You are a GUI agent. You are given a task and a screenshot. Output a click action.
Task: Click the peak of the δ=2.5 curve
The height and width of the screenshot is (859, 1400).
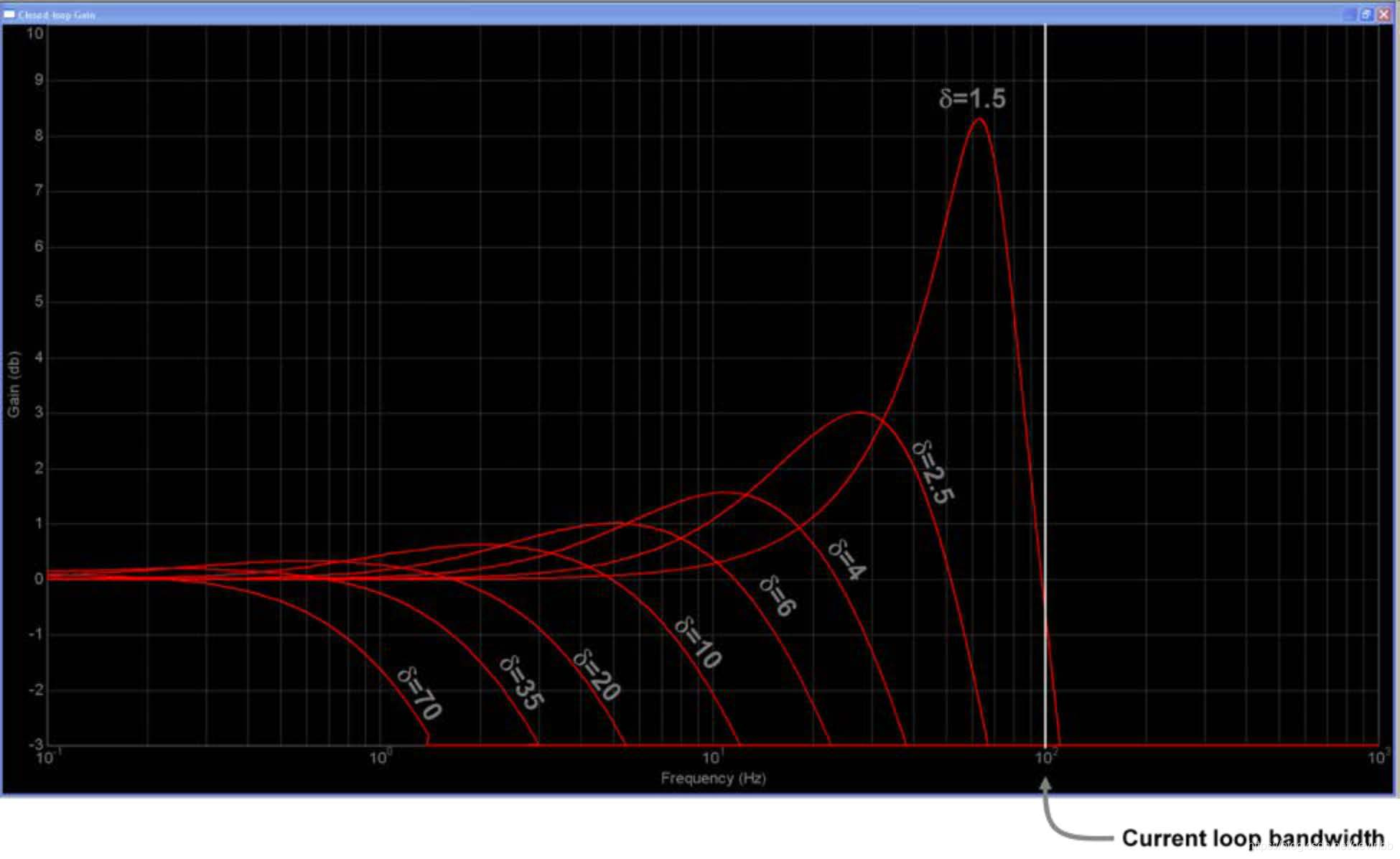click(859, 412)
